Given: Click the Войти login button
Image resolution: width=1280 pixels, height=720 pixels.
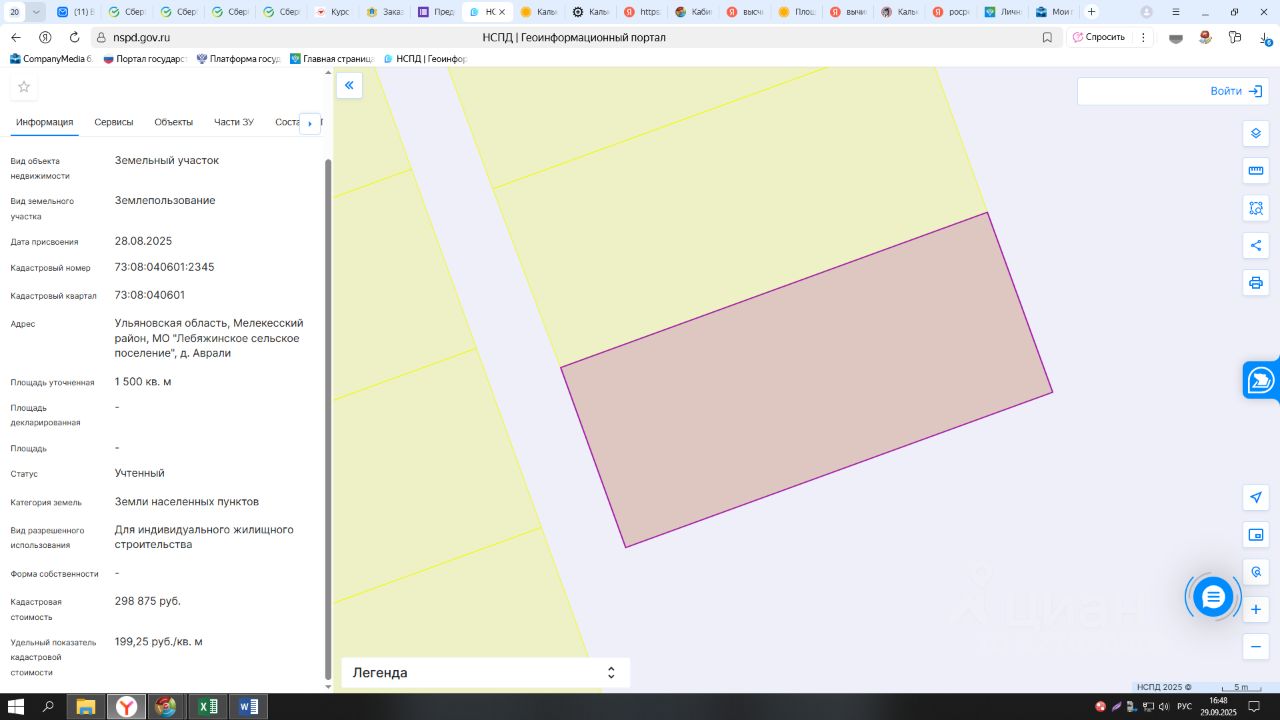Looking at the screenshot, I should (x=1236, y=91).
